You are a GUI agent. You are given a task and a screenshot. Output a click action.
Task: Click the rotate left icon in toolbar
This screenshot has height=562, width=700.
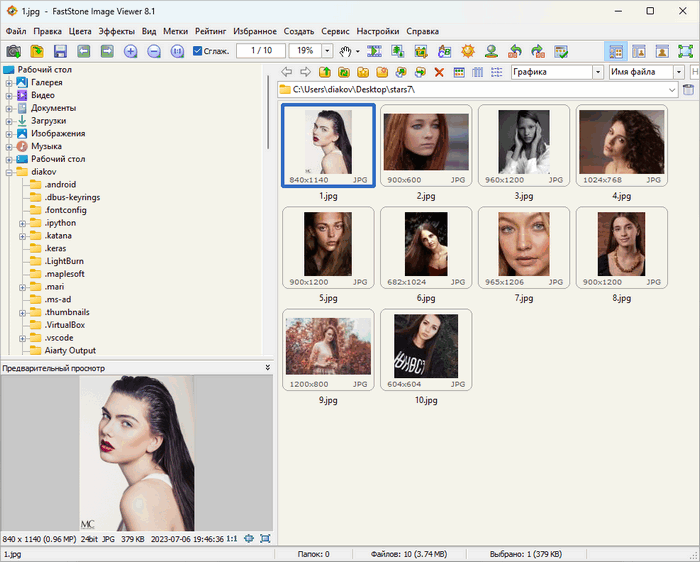point(515,51)
